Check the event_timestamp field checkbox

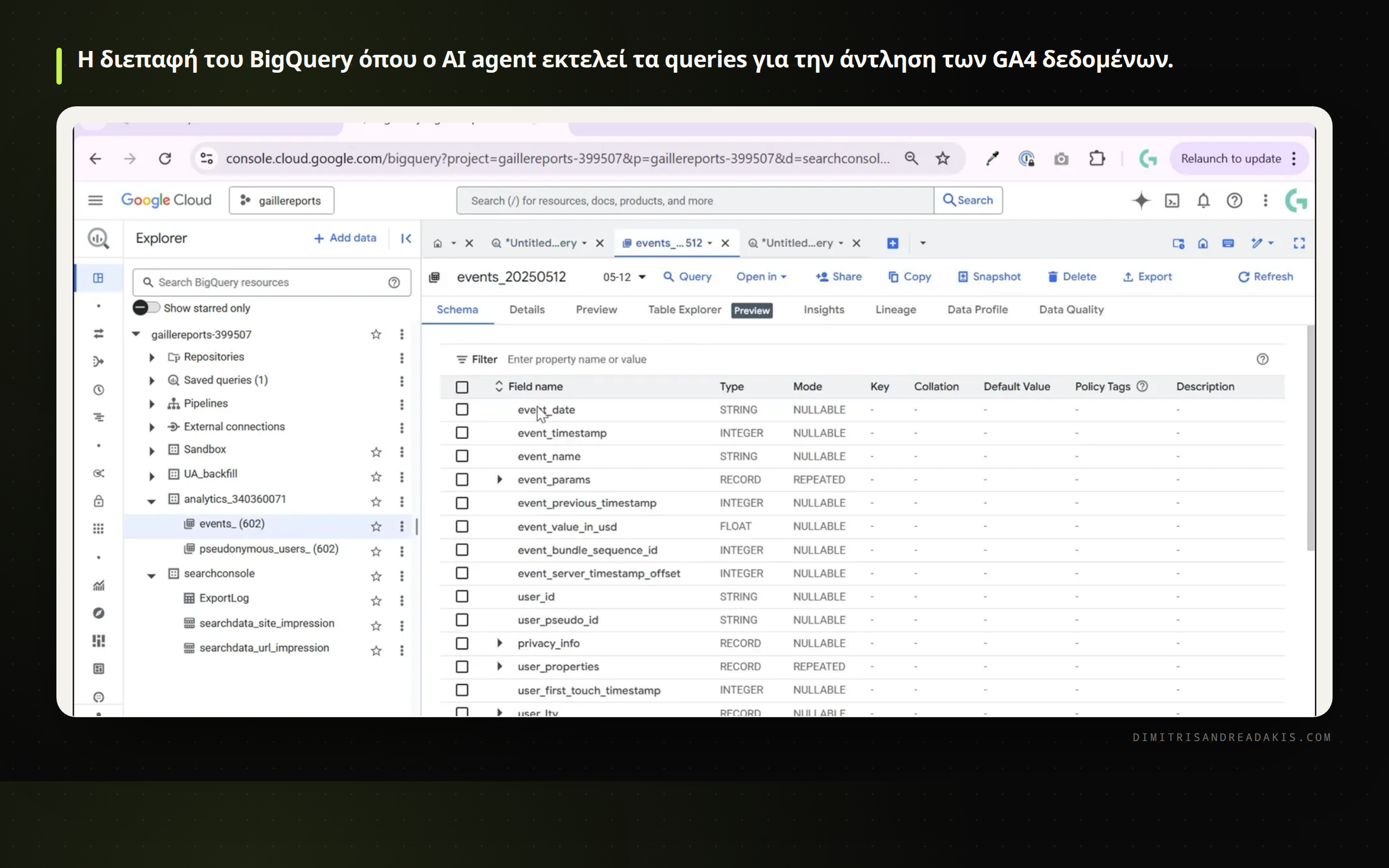[x=462, y=433]
